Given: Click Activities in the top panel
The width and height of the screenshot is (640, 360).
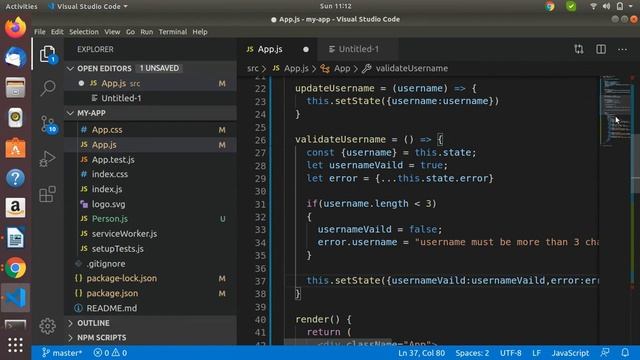Looking at the screenshot, I should click(x=21, y=6).
